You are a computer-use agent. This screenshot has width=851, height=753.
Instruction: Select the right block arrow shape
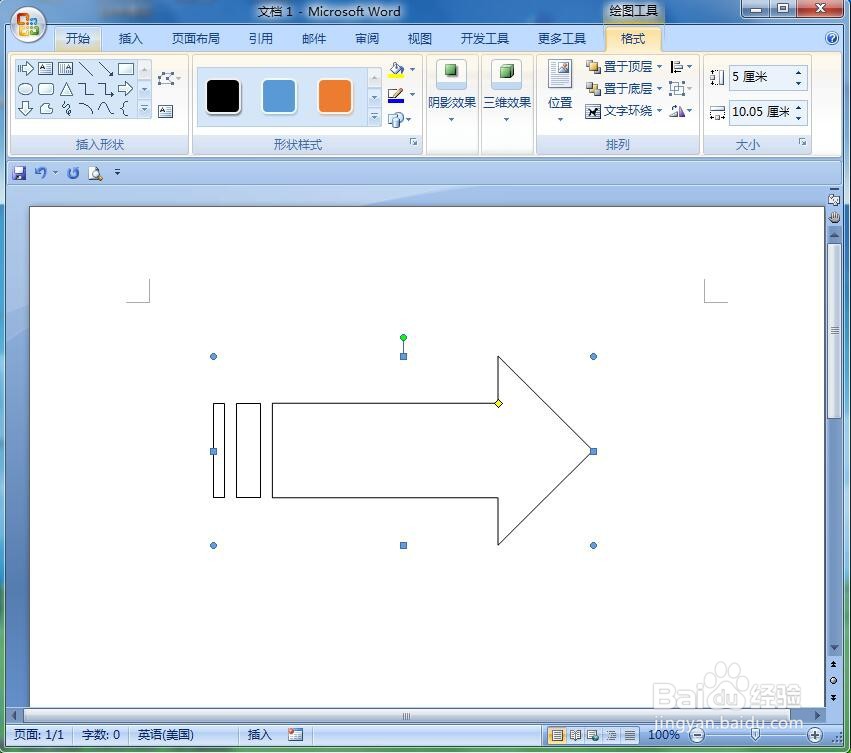125,88
